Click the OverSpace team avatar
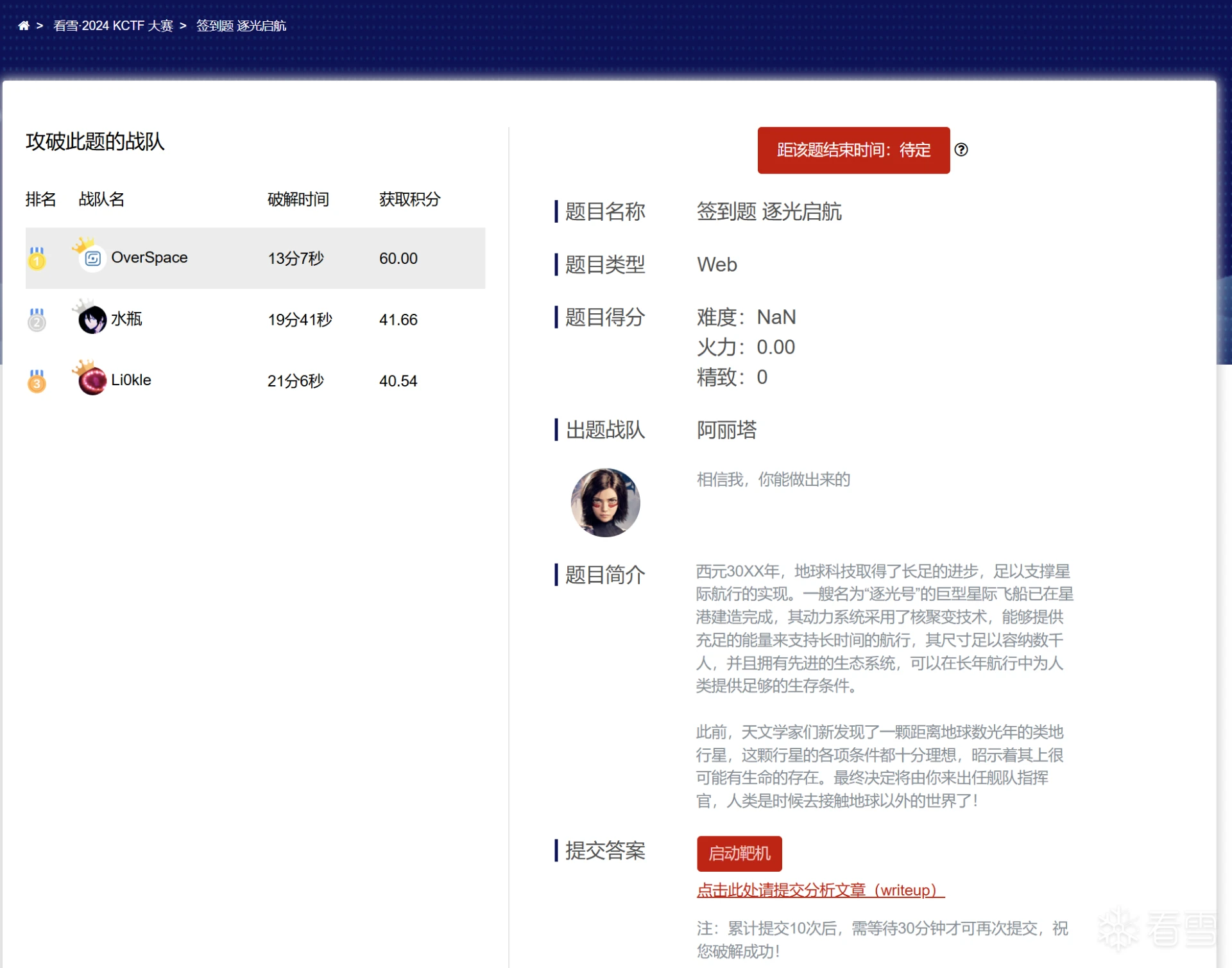Image resolution: width=1232 pixels, height=968 pixels. pos(92,258)
